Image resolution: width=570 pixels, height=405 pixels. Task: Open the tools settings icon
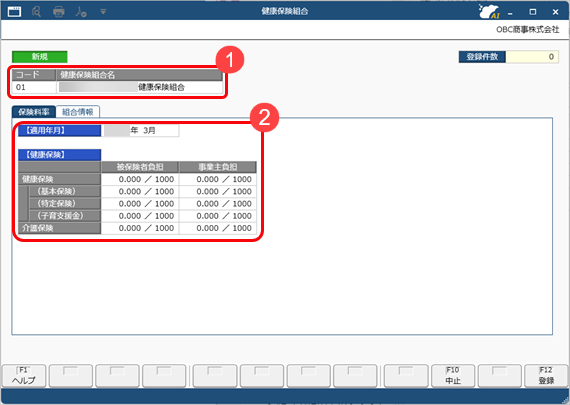81,12
